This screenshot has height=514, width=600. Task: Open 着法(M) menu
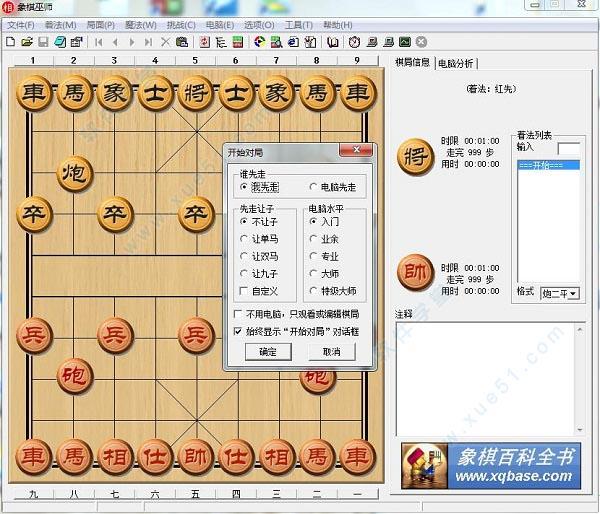pos(60,25)
